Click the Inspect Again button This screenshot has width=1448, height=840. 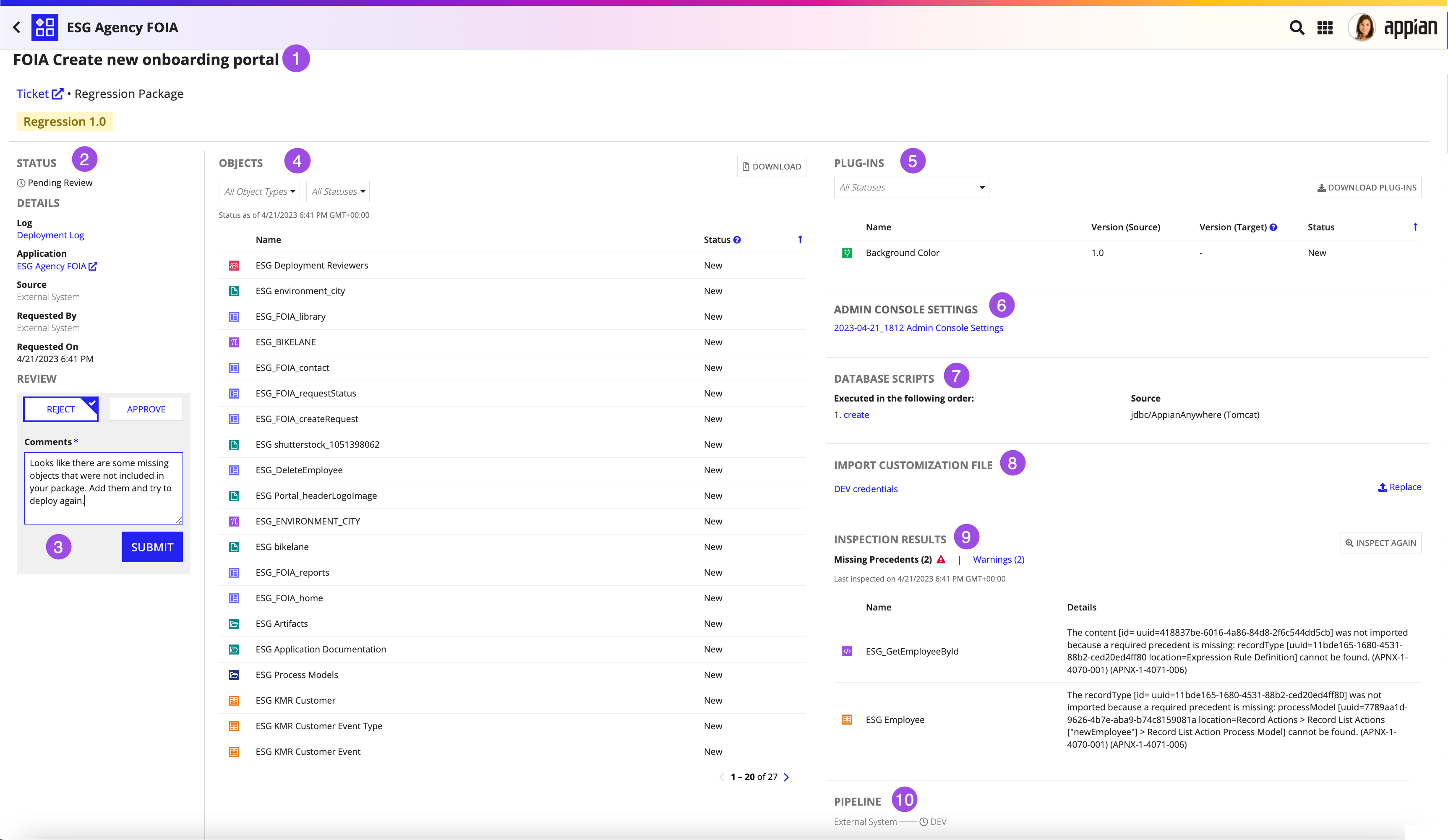(x=1380, y=543)
